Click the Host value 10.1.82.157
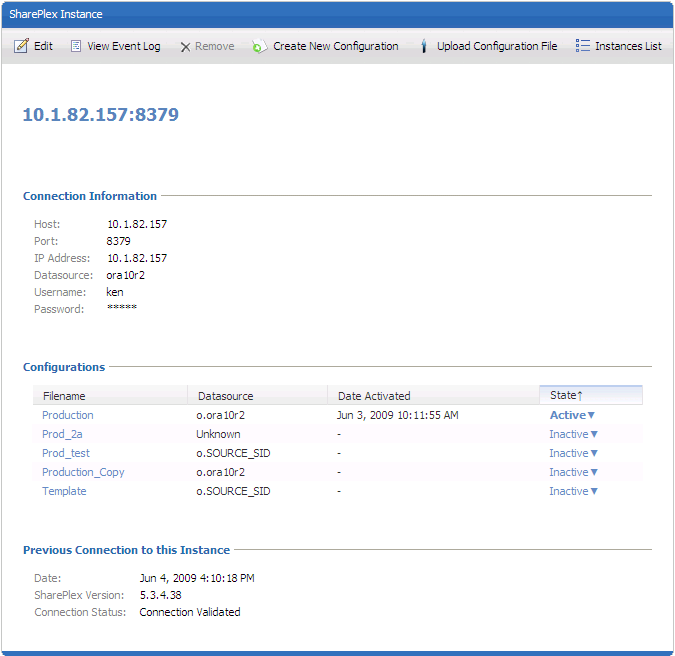This screenshot has width=675, height=656. (x=137, y=224)
